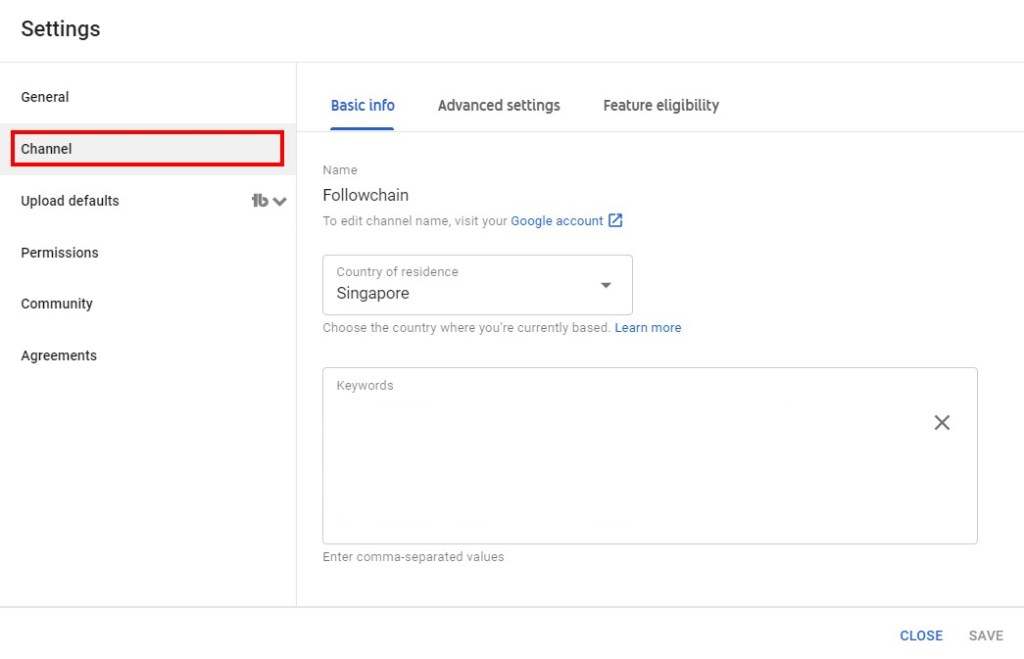The height and width of the screenshot is (659, 1024).
Task: Select the Channel settings section
Action: pyautogui.click(x=148, y=149)
